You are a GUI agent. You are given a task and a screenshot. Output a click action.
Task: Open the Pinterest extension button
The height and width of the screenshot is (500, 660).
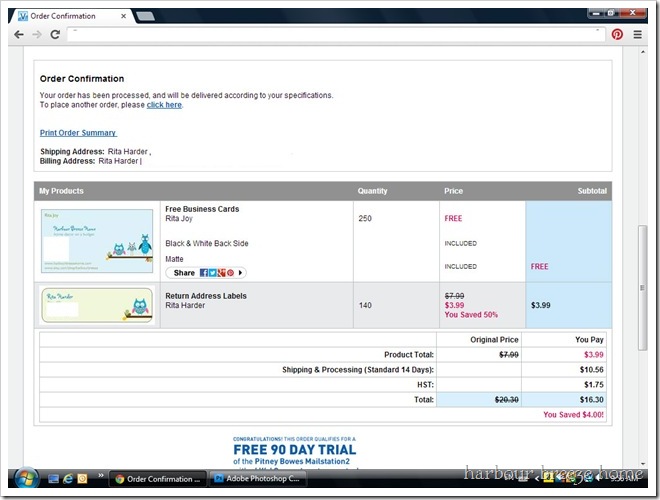point(617,35)
